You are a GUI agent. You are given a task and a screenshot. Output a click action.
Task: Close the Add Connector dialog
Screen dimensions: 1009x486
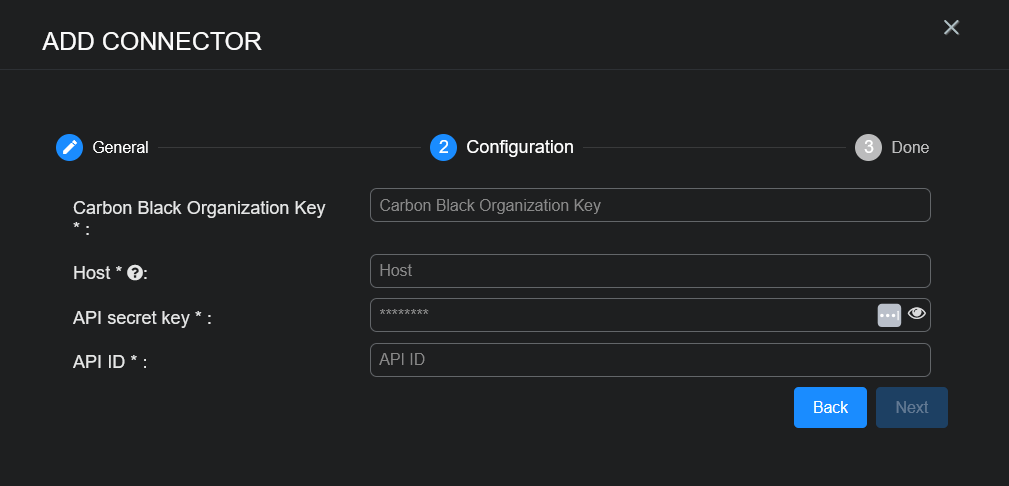951,28
